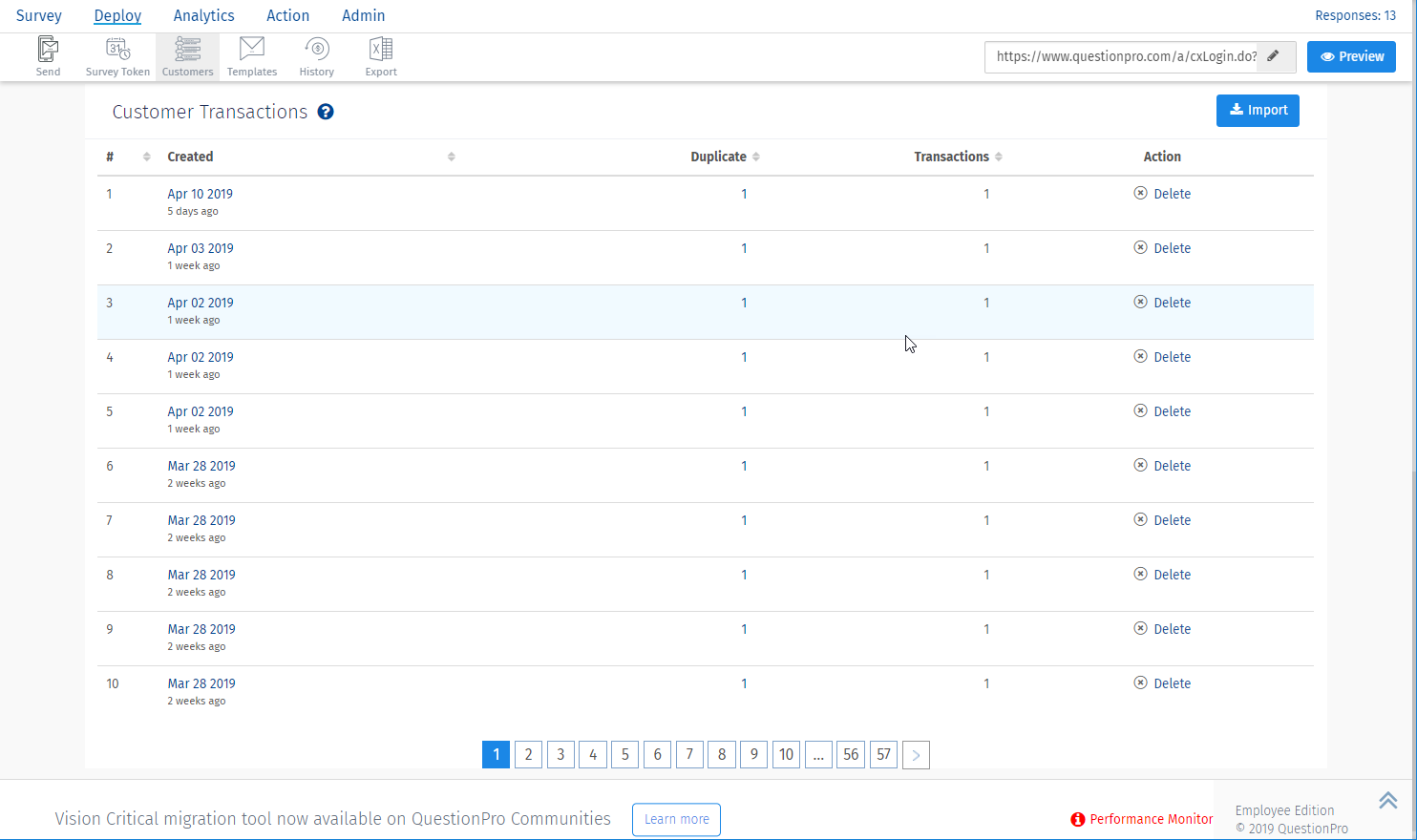Click Duplicate count in row 6
Viewport: 1417px width, 840px height.
point(744,466)
